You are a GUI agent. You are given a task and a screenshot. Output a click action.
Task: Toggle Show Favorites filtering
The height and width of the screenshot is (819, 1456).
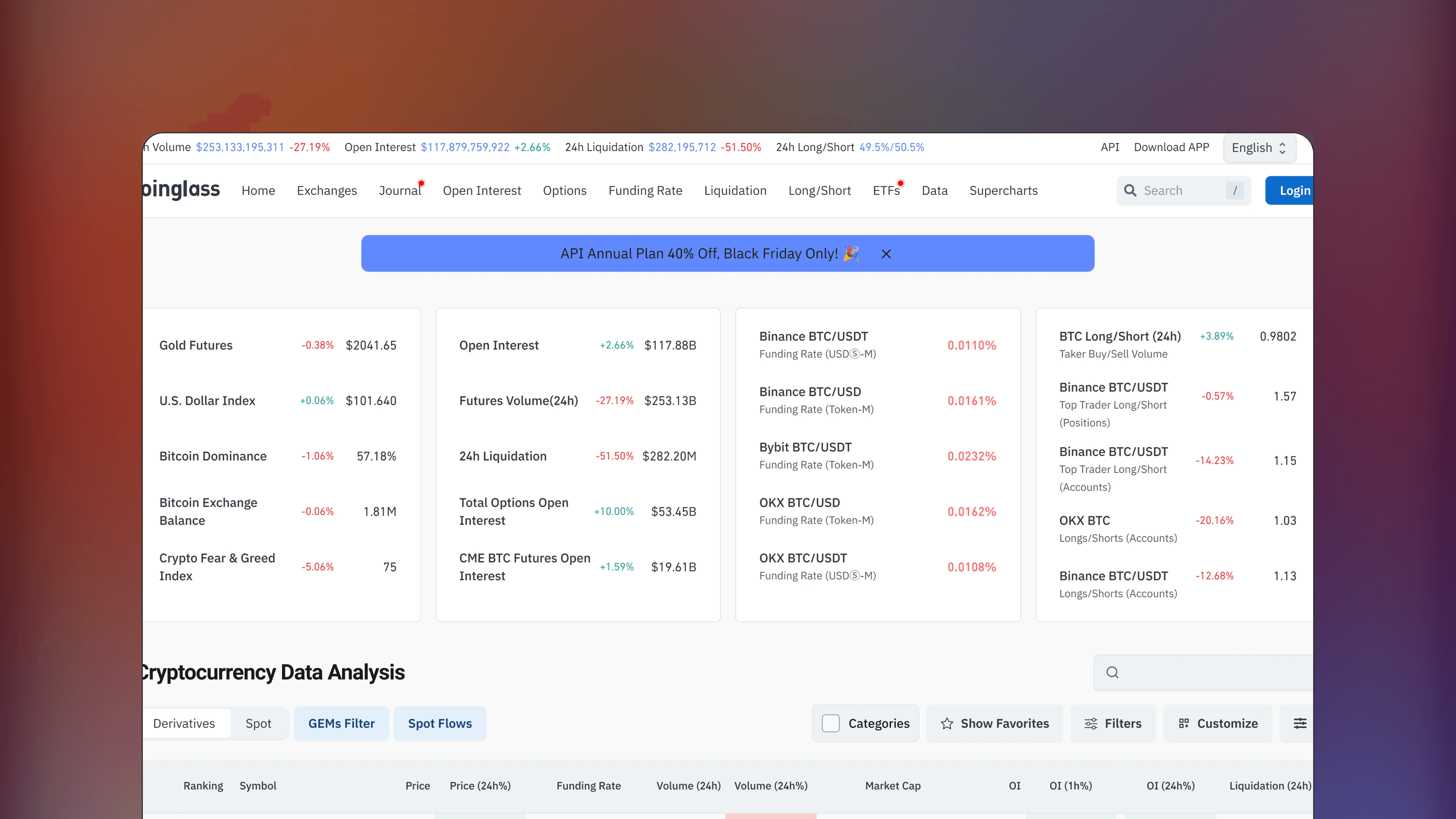coord(995,723)
